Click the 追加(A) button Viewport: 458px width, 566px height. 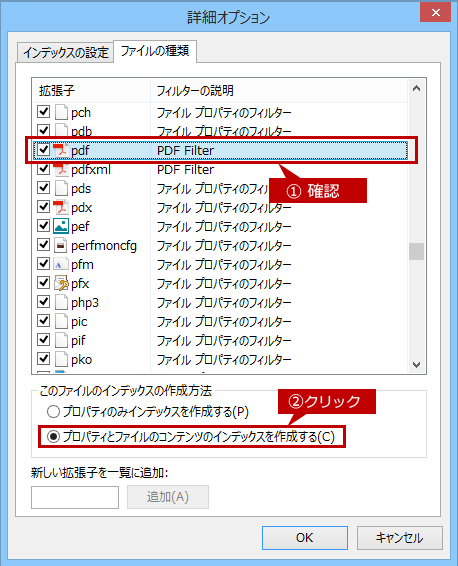[x=168, y=497]
